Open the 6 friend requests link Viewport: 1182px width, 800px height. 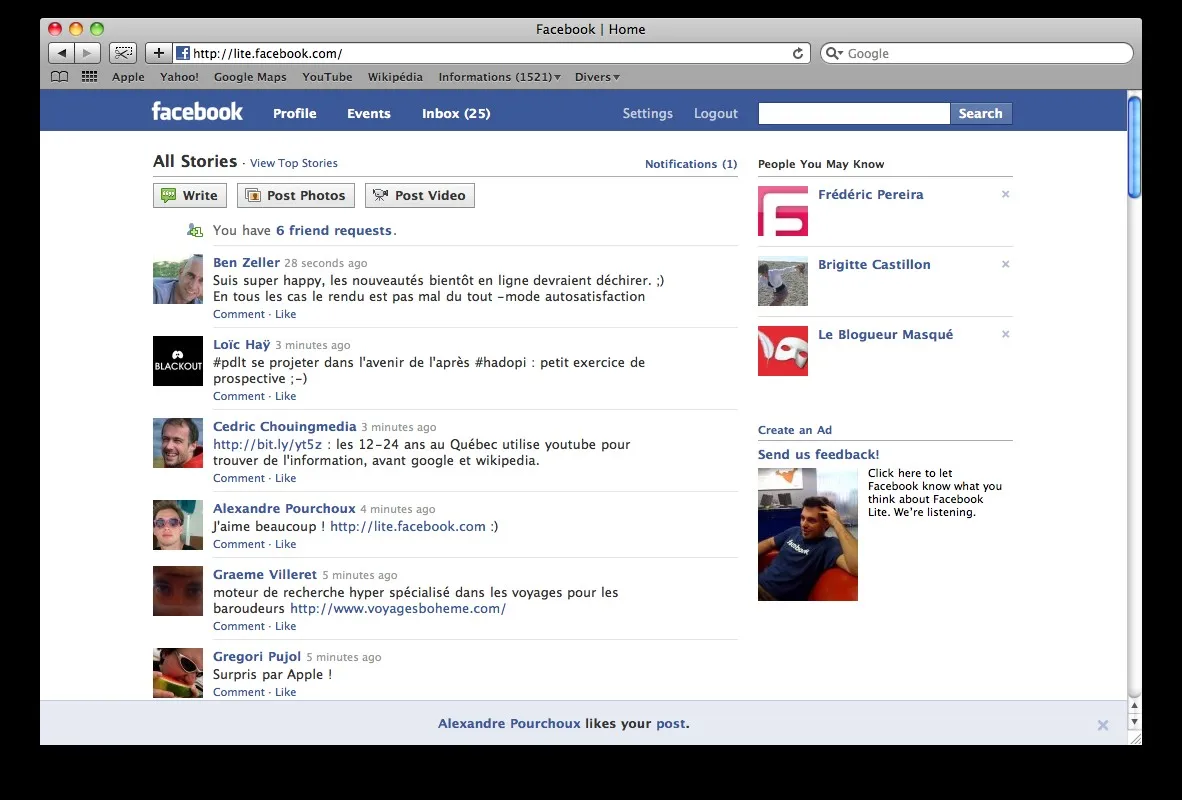click(334, 230)
